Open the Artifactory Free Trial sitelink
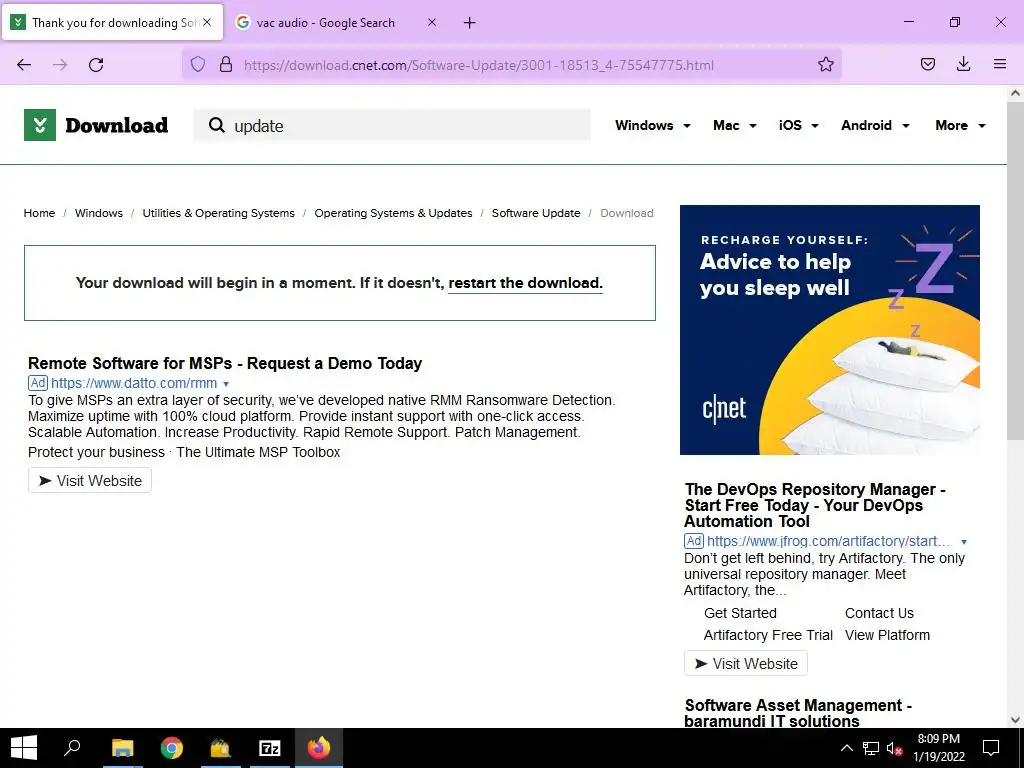 point(768,635)
